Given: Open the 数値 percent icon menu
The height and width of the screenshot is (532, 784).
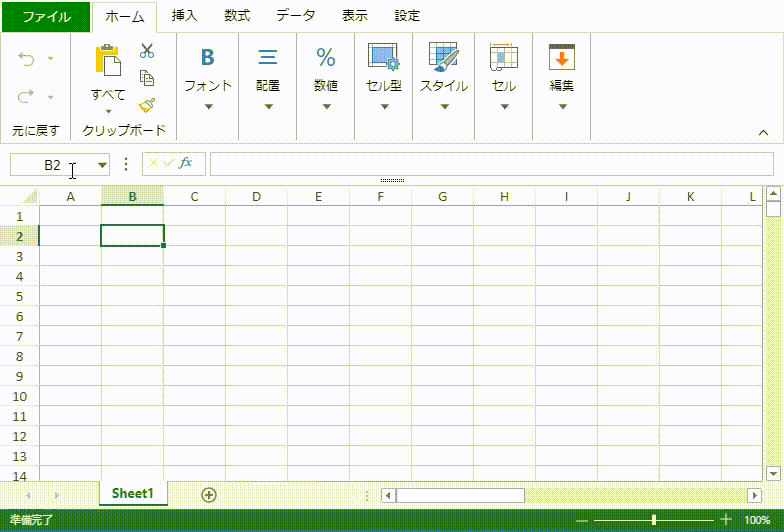Looking at the screenshot, I should coord(326,58).
